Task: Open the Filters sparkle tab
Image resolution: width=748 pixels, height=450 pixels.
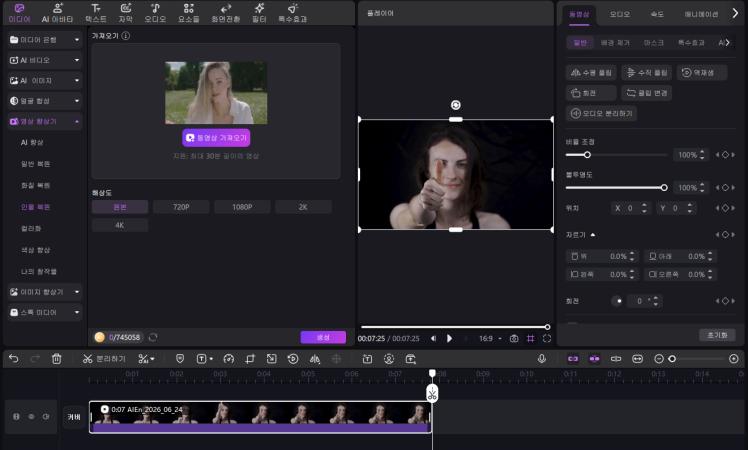Action: point(259,13)
